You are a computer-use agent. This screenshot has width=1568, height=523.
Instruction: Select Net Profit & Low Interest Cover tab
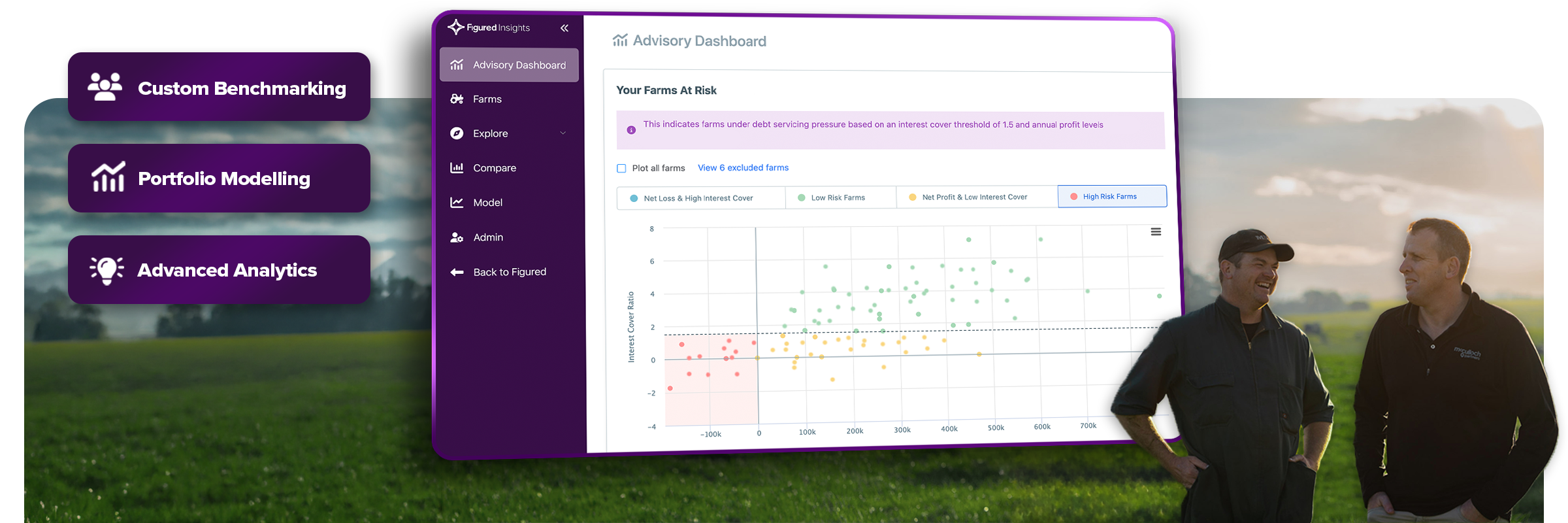(x=976, y=197)
